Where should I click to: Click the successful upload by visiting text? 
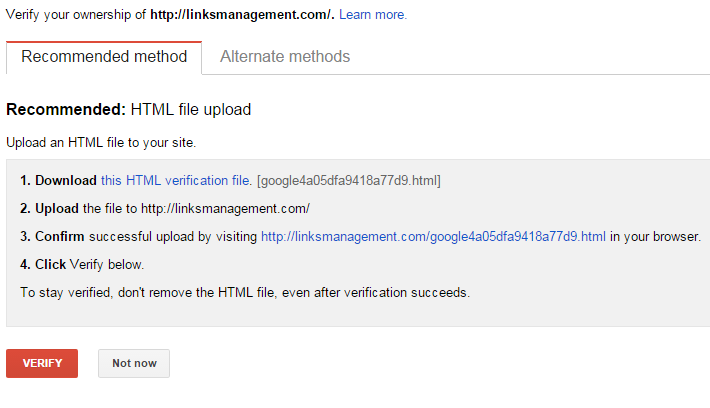coord(173,237)
